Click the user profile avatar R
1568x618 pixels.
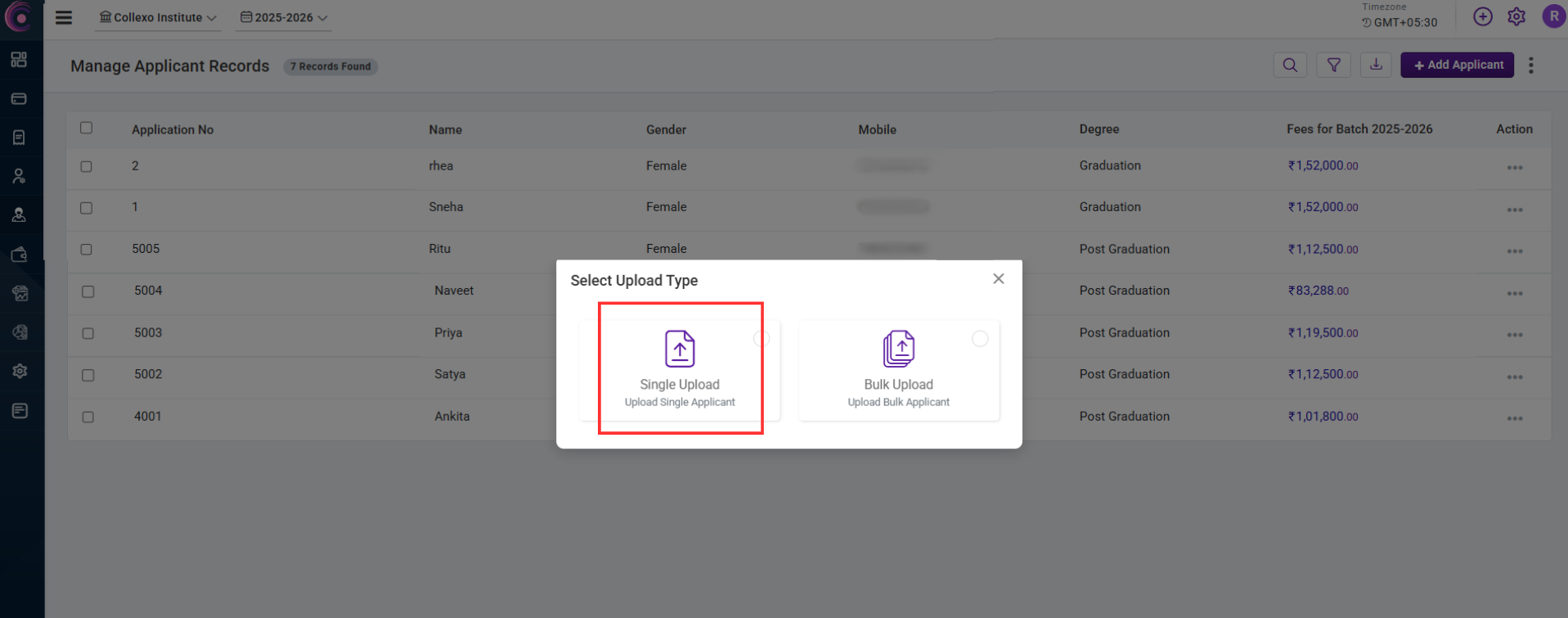1552,16
